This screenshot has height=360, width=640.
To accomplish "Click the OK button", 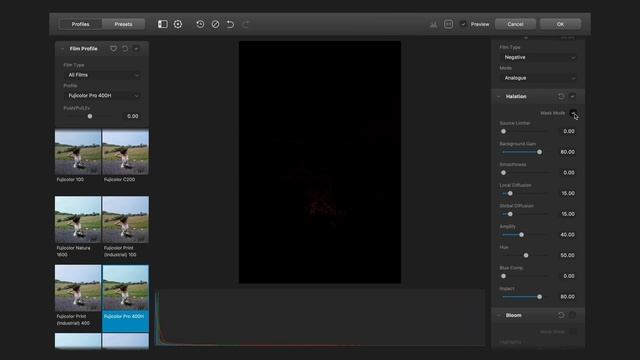I will coord(560,24).
